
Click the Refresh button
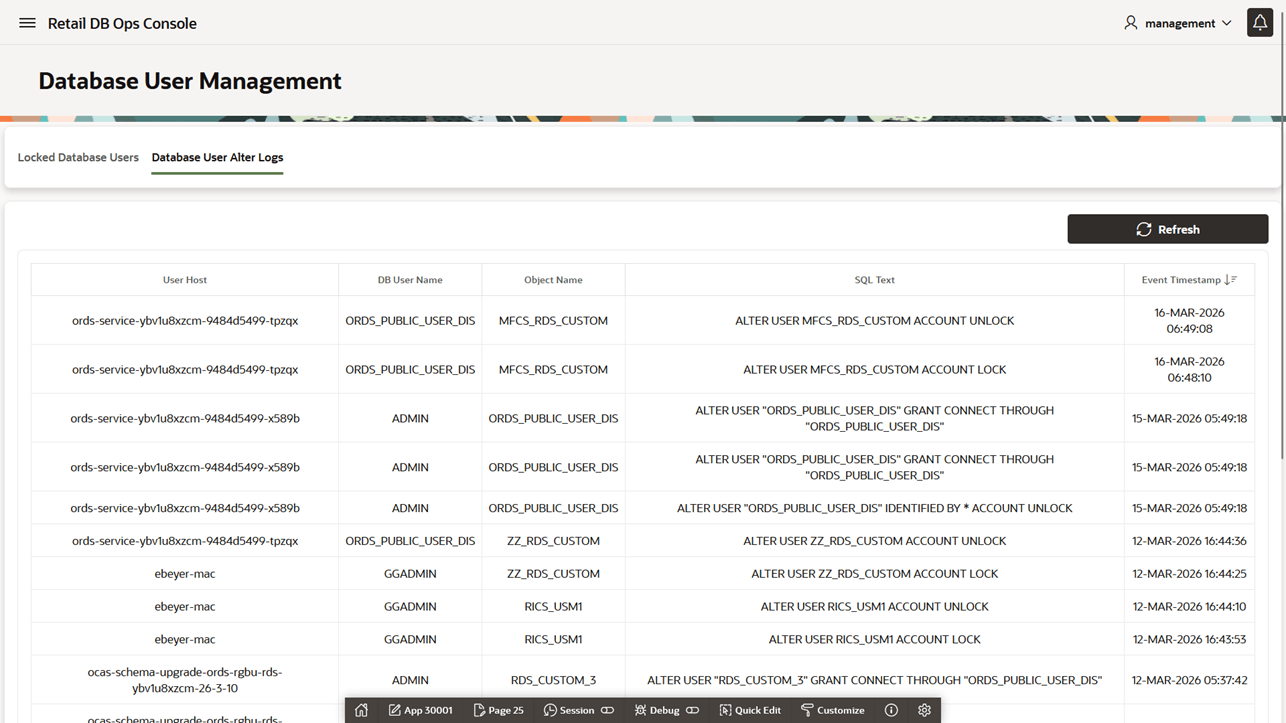click(x=1168, y=229)
